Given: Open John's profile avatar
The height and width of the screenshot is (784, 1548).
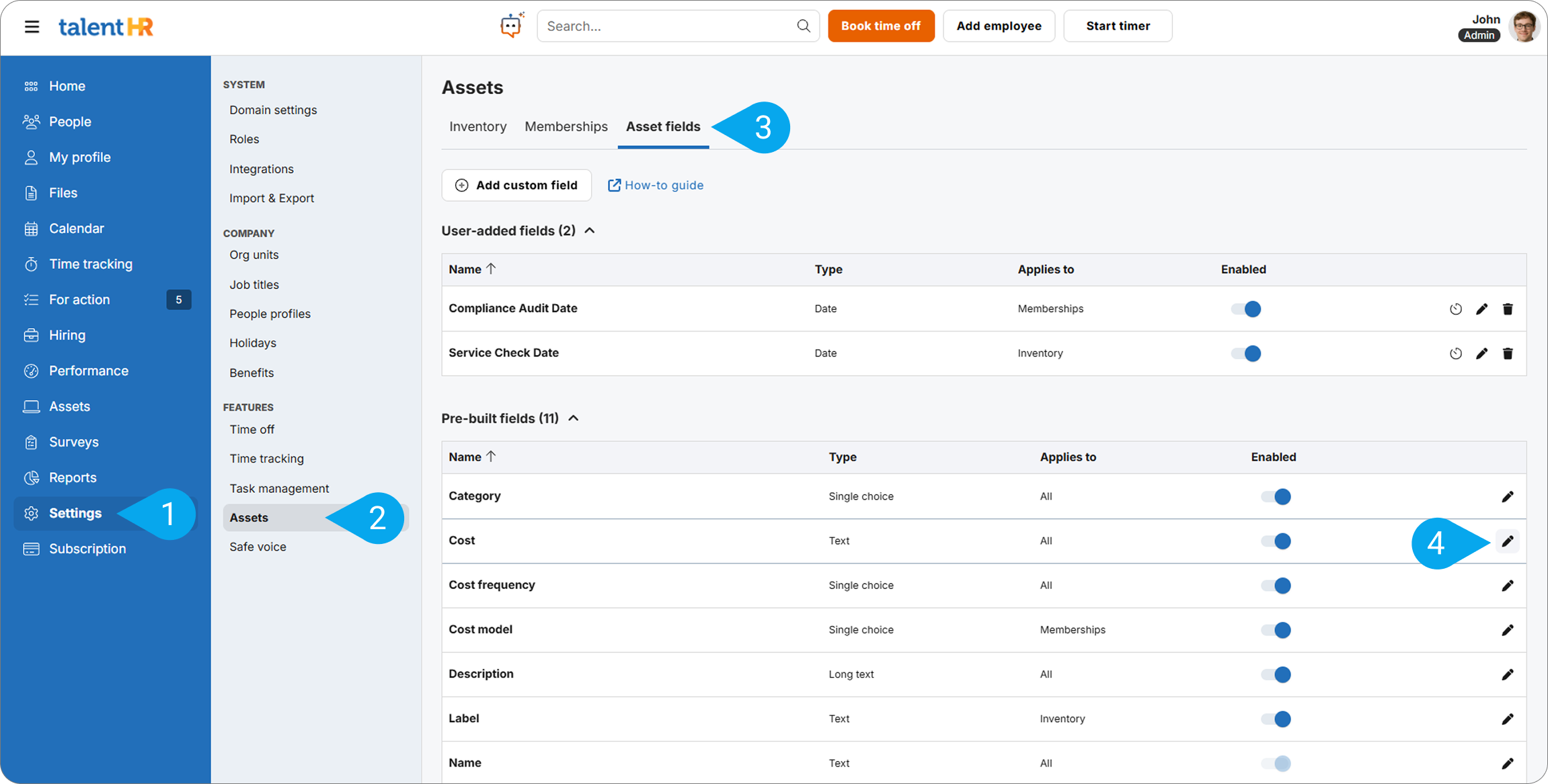Looking at the screenshot, I should tap(1523, 27).
